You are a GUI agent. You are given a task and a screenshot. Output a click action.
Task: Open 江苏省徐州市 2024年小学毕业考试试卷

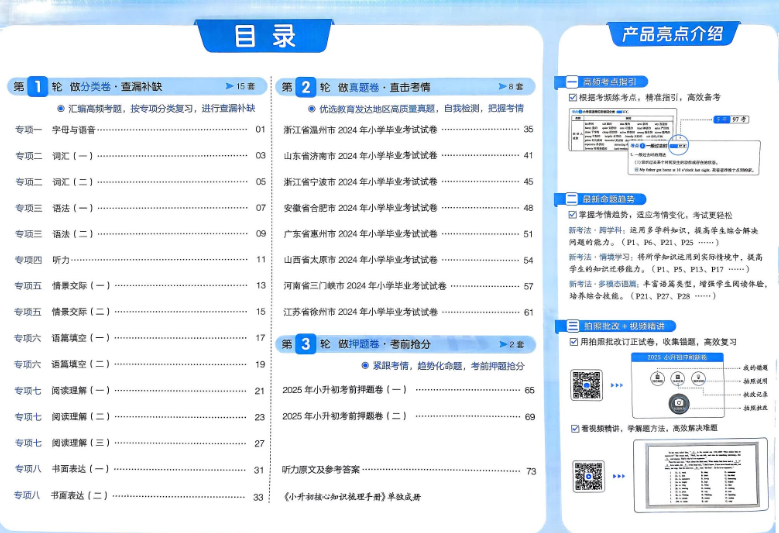click(x=408, y=312)
